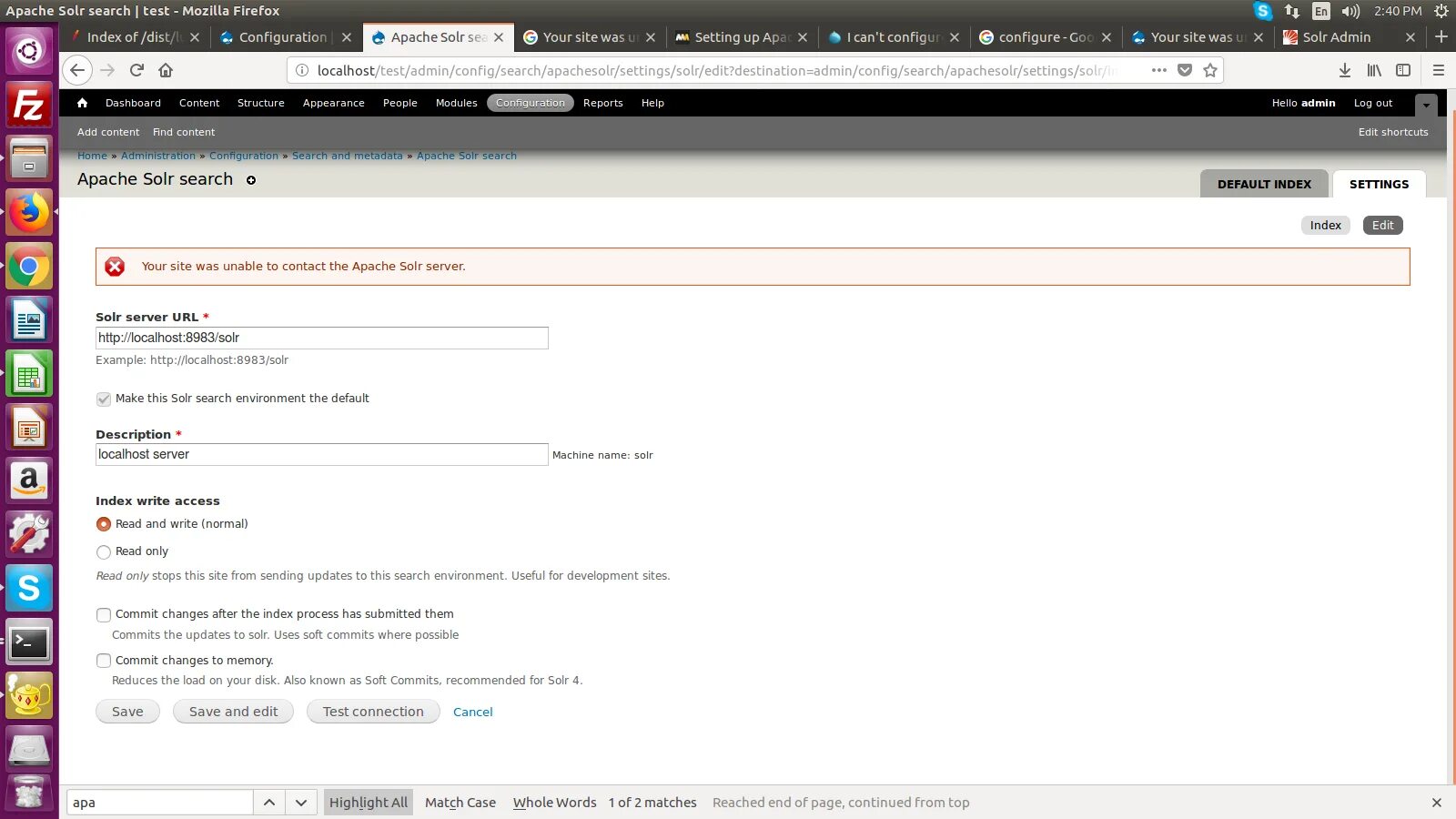The height and width of the screenshot is (819, 1456).
Task: Close the find bar
Action: (x=1437, y=803)
